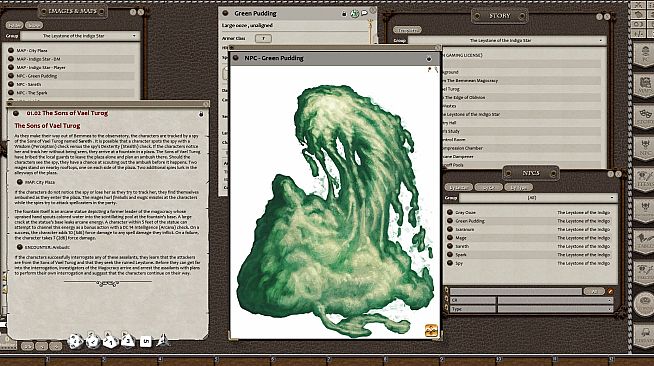This screenshot has height=366, width=654.
Task: Open Group dropdown in Images & Maps
Action: 79,36
